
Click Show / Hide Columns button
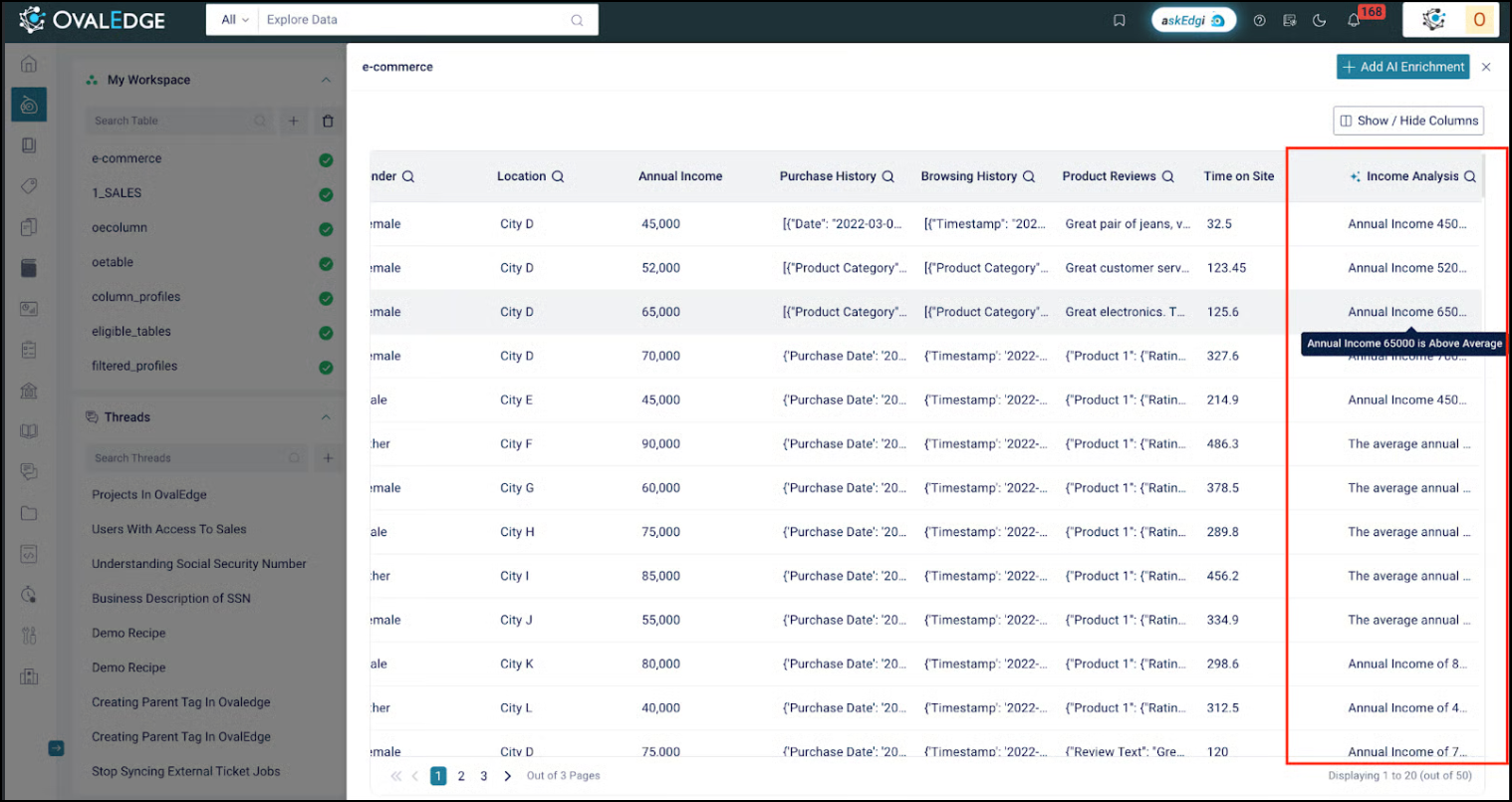[x=1407, y=121]
